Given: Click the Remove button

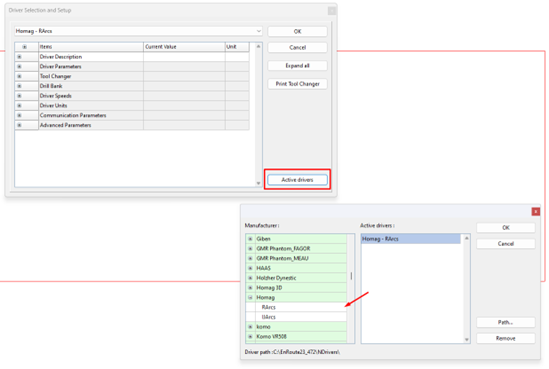Looking at the screenshot, I should click(x=506, y=338).
